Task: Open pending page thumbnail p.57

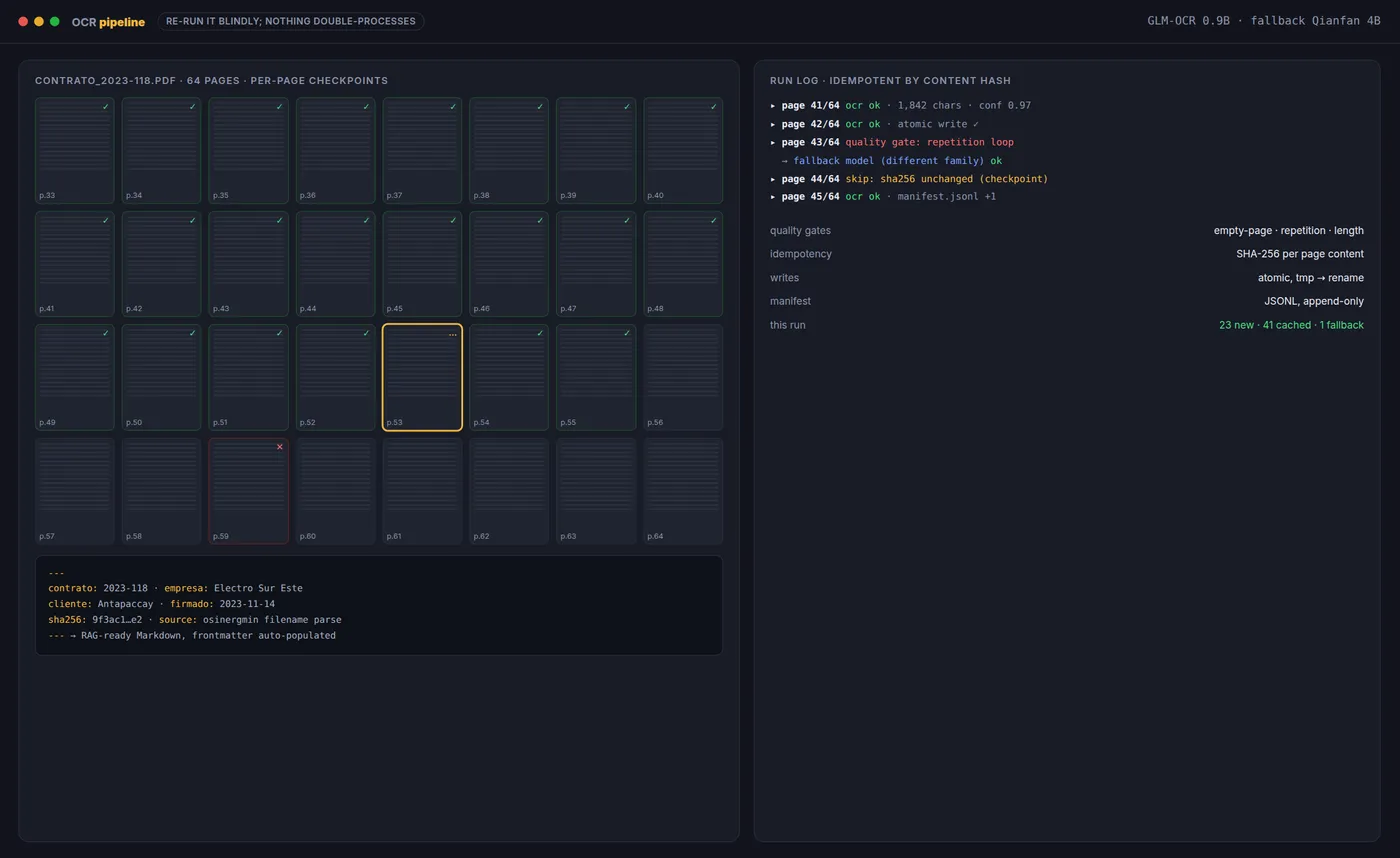Action: pyautogui.click(x=75, y=491)
